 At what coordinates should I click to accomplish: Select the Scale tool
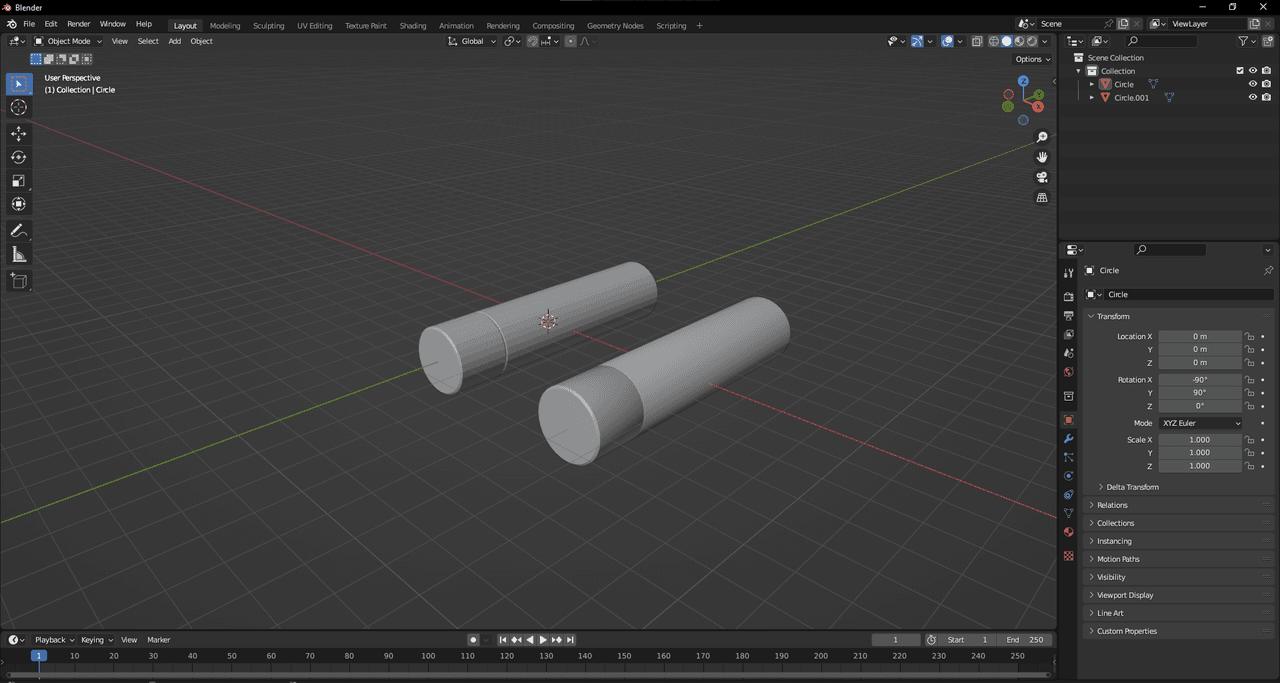[x=19, y=181]
